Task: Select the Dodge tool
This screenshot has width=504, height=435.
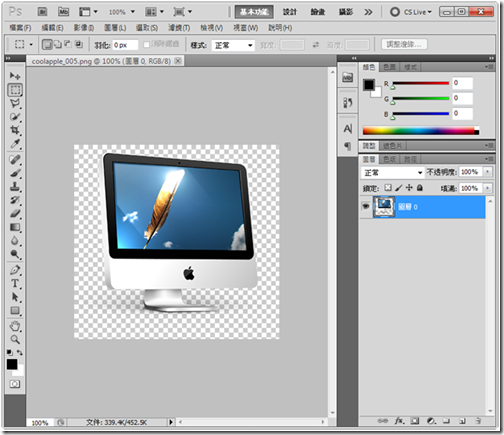Action: click(x=15, y=254)
